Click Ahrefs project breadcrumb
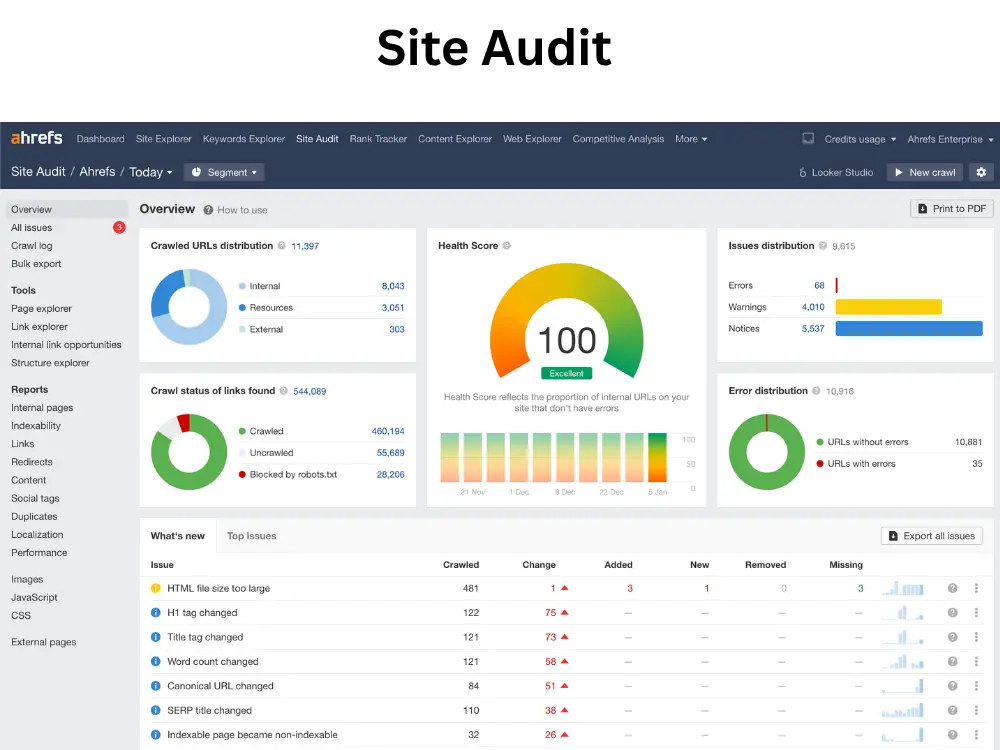 (x=97, y=172)
